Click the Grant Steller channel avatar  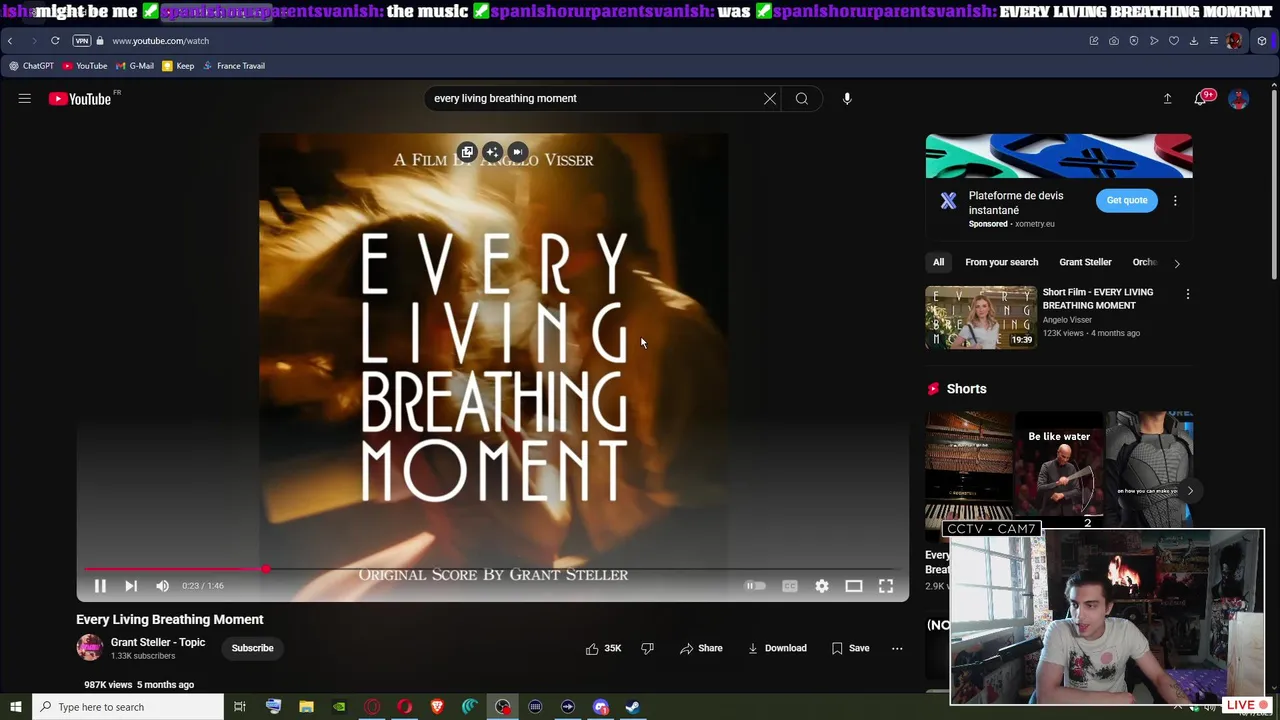point(90,648)
